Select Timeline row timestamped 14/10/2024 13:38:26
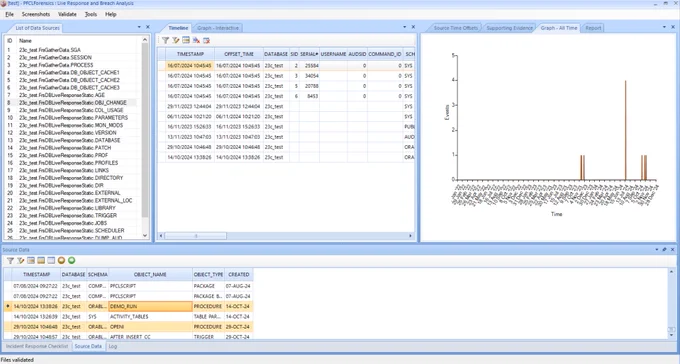Screen dimensions: 680x364 coord(286,157)
